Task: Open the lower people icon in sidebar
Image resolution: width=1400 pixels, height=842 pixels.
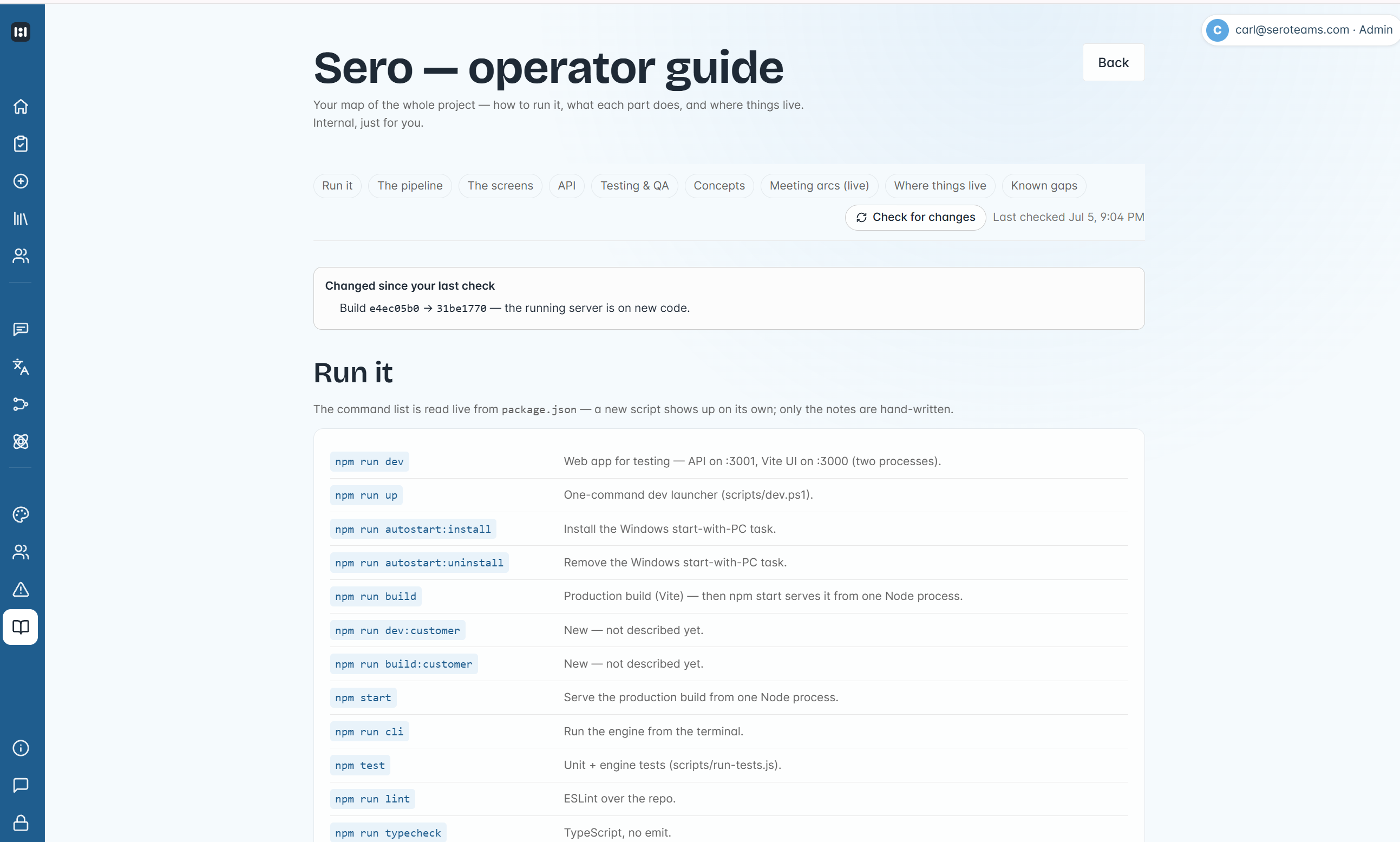Action: (x=21, y=552)
